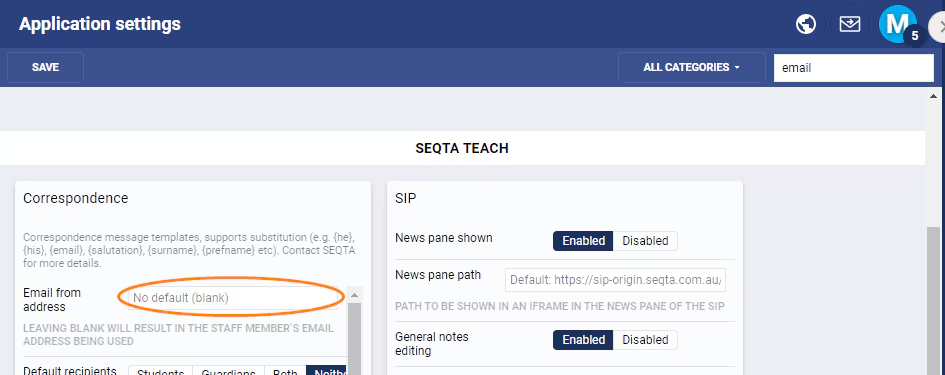Click the page scrollbar up arrow
Image resolution: width=945 pixels, height=375 pixels.
point(934,96)
